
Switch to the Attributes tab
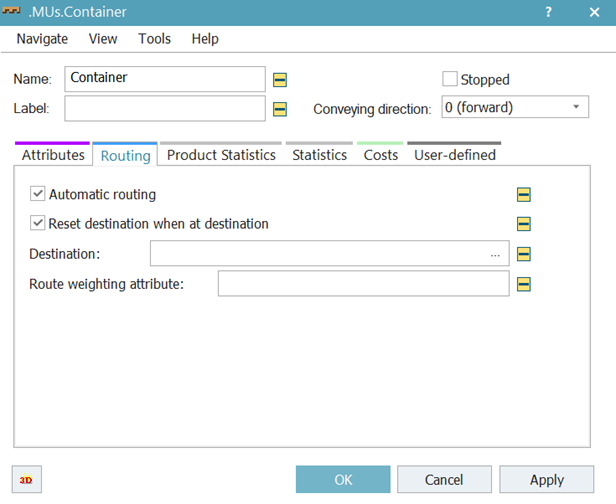coord(53,155)
